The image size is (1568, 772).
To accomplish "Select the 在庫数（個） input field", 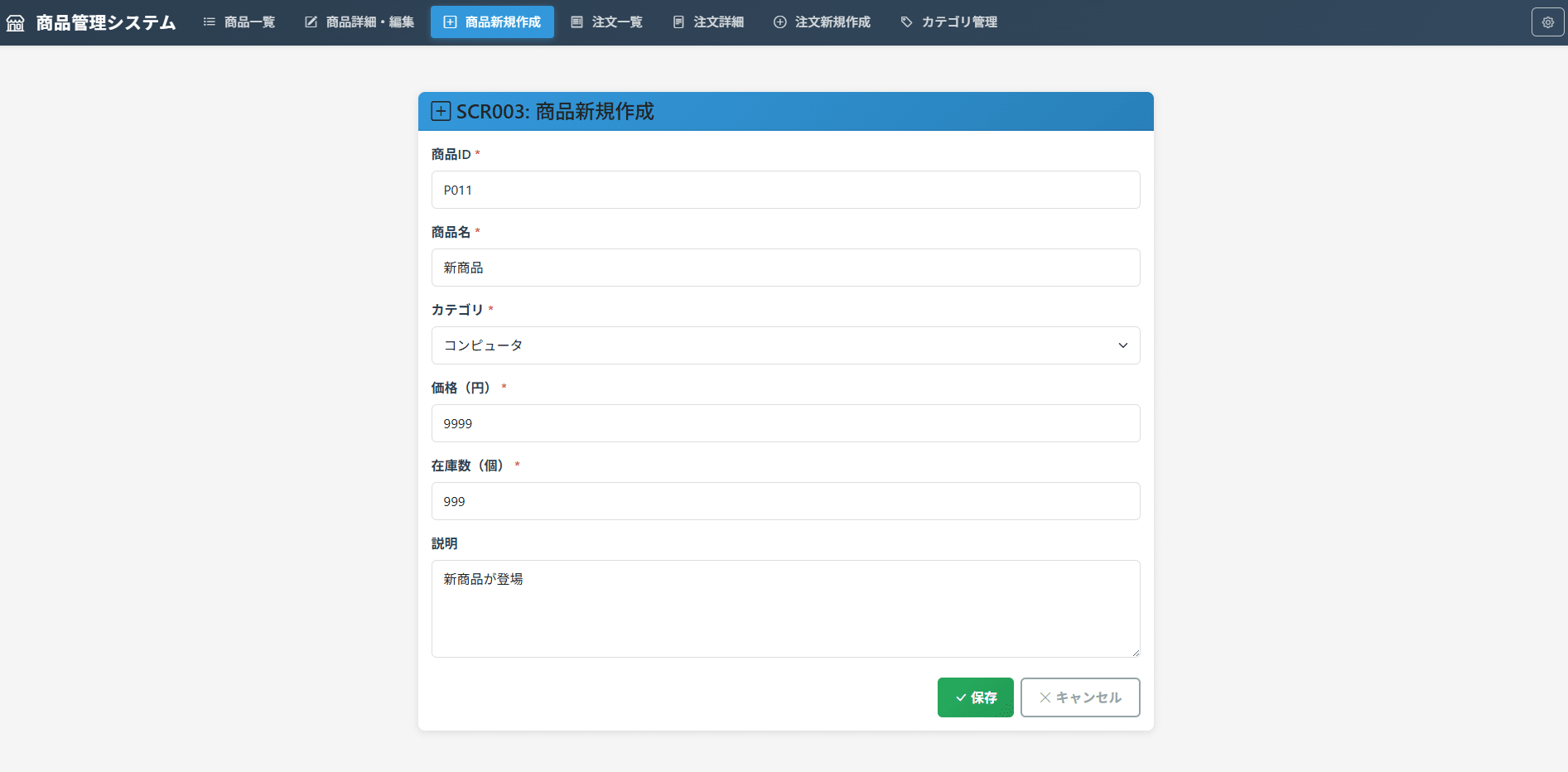I will pyautogui.click(x=784, y=501).
